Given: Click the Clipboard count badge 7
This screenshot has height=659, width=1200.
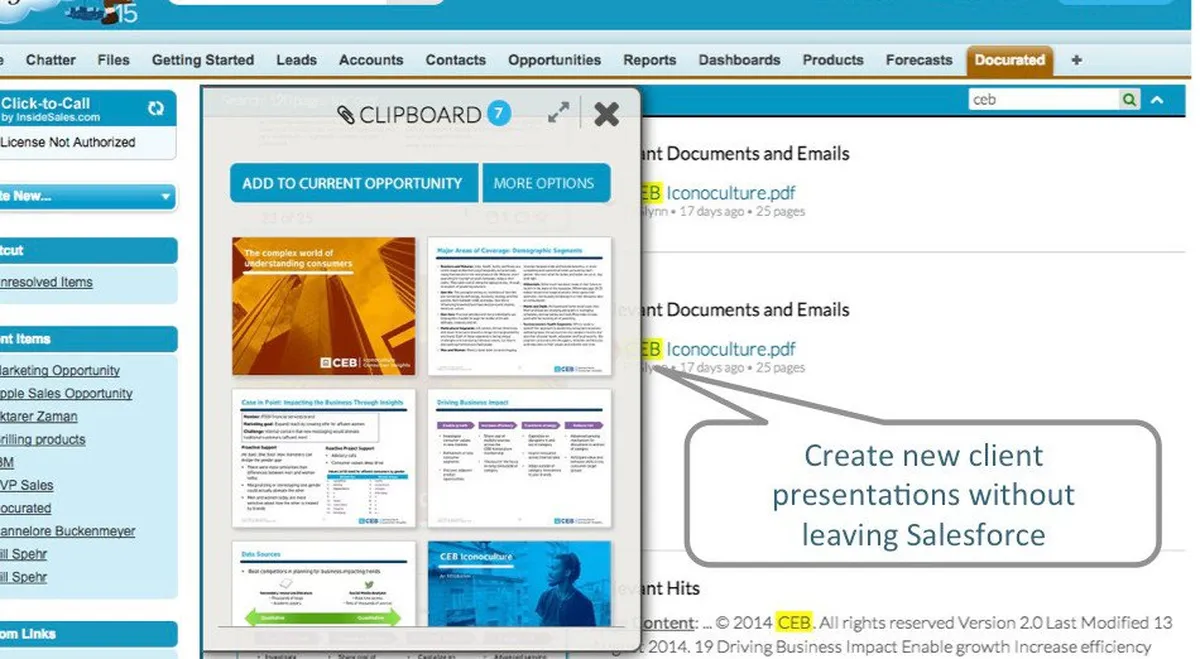Looking at the screenshot, I should (499, 114).
